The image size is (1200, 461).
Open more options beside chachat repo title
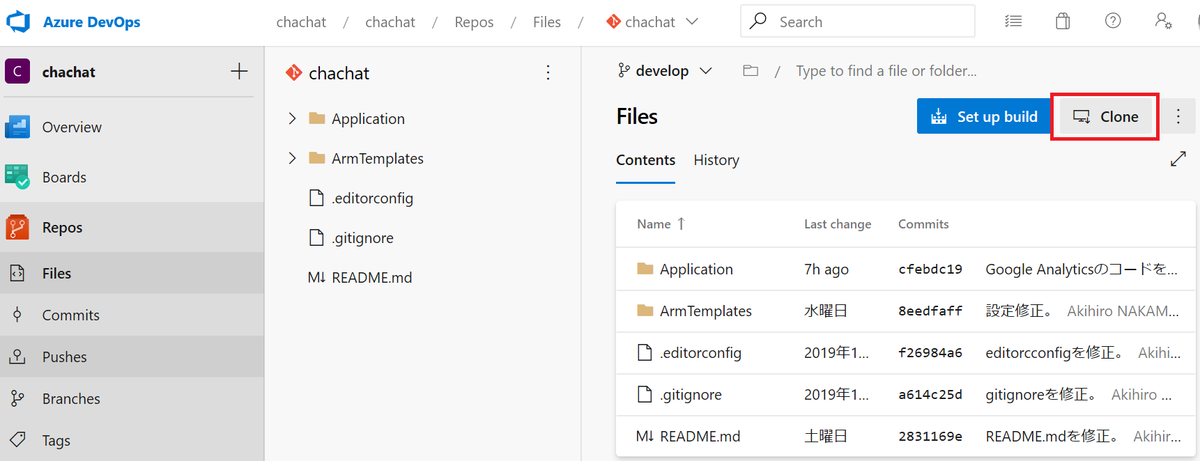click(547, 72)
